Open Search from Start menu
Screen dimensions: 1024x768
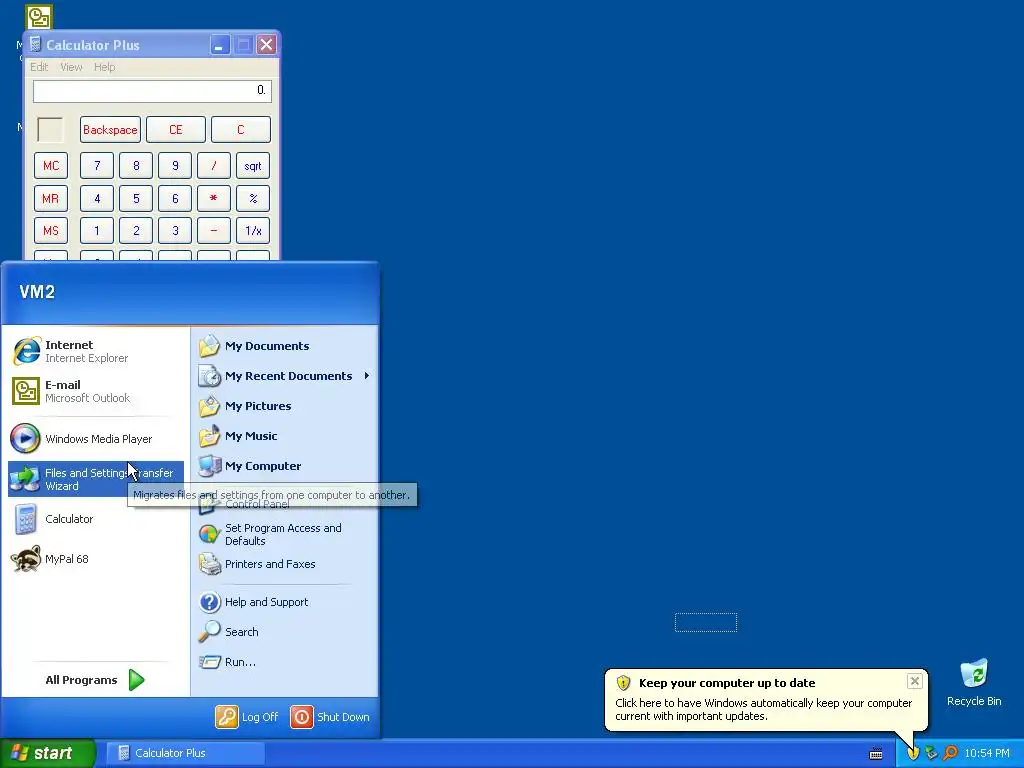(x=285, y=632)
